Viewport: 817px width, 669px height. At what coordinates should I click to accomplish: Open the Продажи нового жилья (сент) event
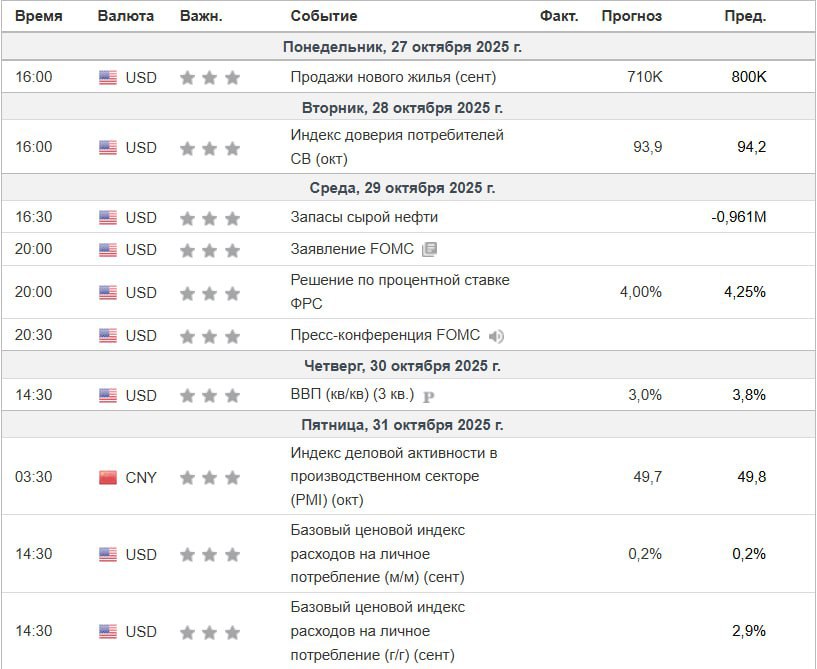point(393,77)
